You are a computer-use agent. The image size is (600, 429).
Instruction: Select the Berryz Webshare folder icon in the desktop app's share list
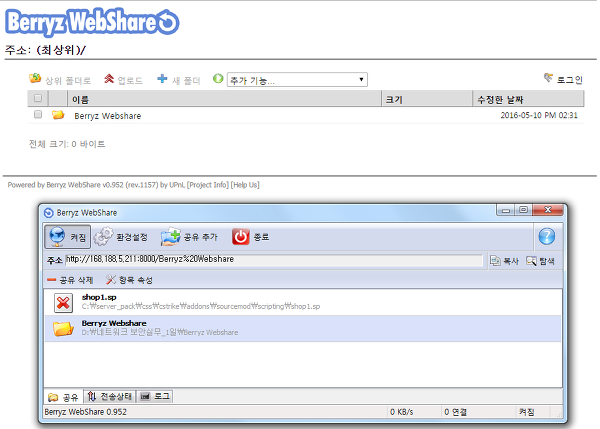click(x=63, y=328)
